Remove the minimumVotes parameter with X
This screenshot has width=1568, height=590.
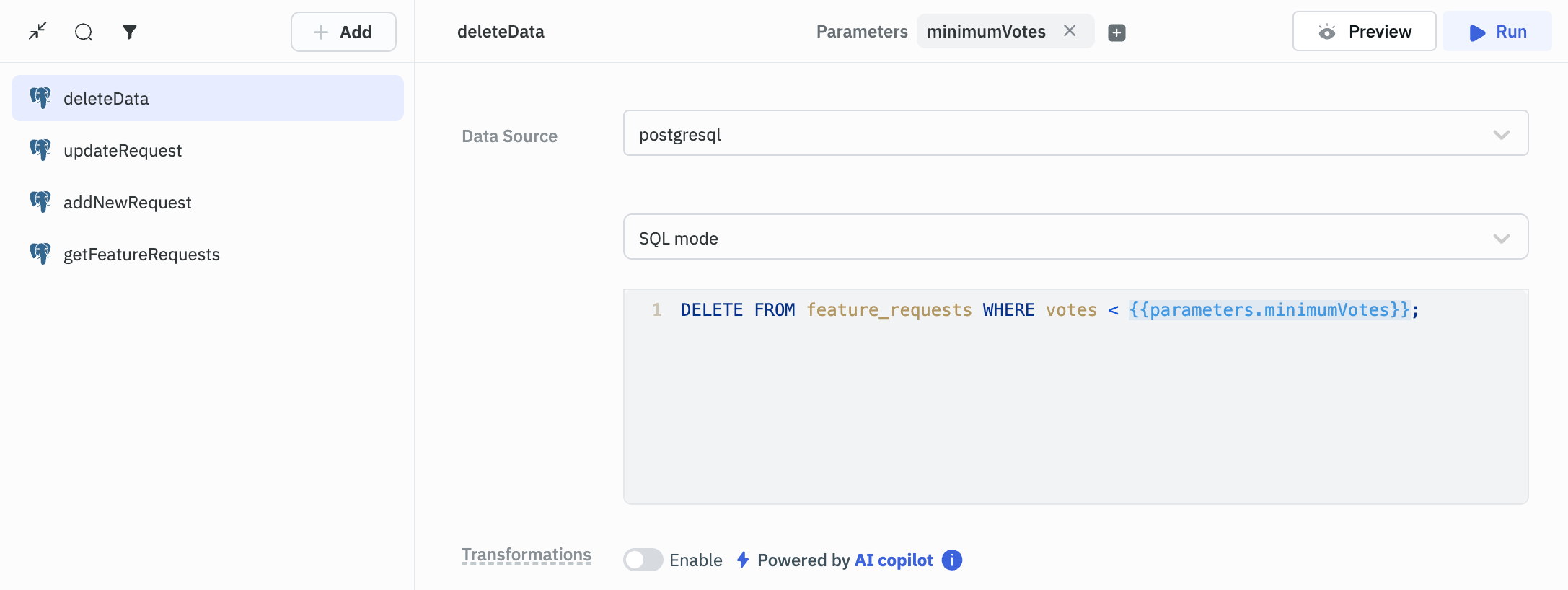[x=1070, y=31]
